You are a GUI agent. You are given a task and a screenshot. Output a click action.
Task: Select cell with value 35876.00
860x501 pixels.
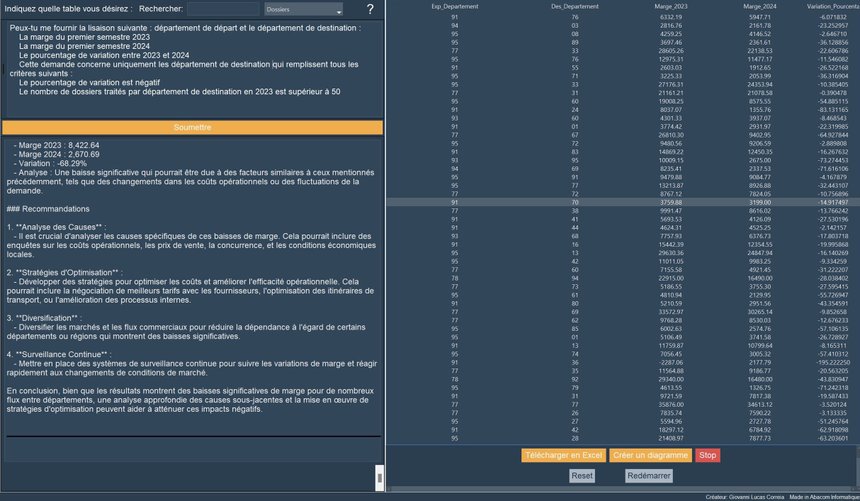pos(671,404)
